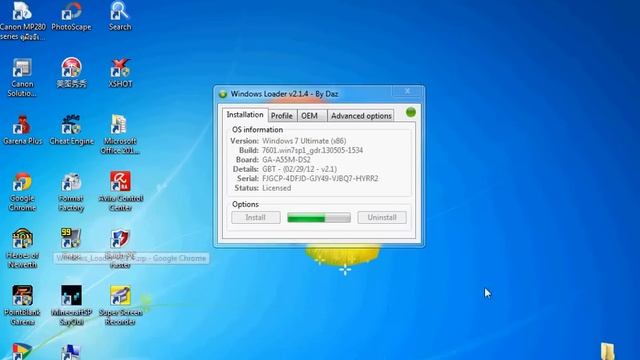Select the Cheat Engine desktop icon
This screenshot has height=360, width=640.
pyautogui.click(x=71, y=130)
